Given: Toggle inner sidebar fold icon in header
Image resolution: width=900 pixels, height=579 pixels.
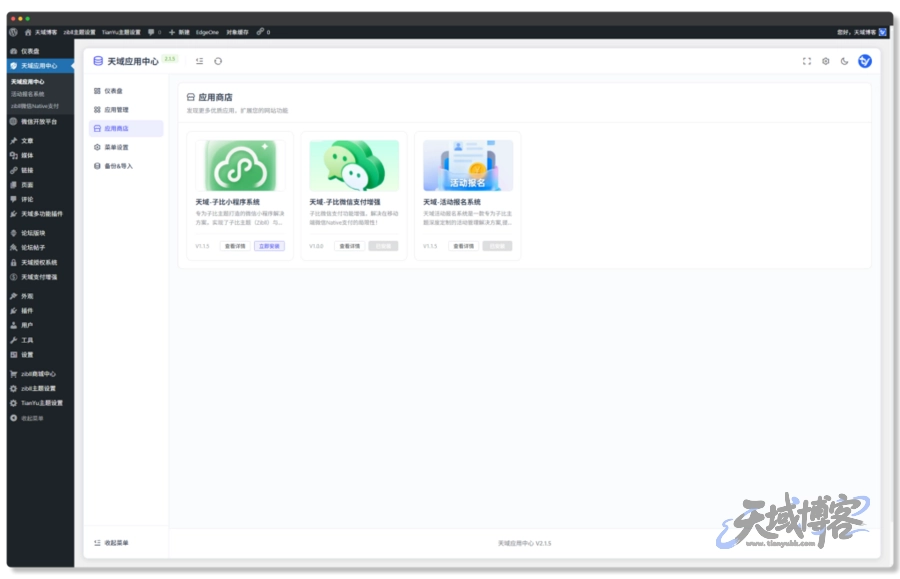Looking at the screenshot, I should 199,61.
